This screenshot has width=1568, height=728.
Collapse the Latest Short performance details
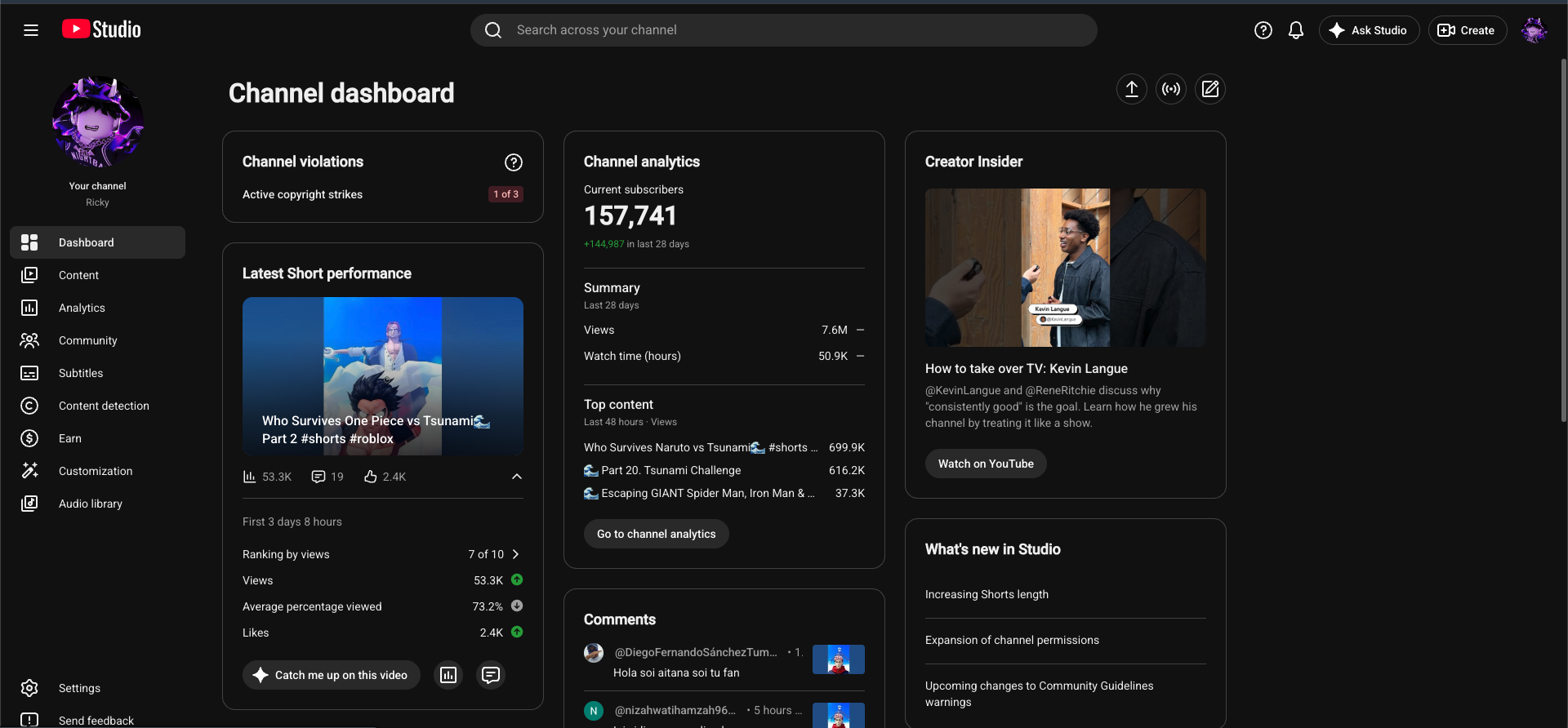point(517,477)
